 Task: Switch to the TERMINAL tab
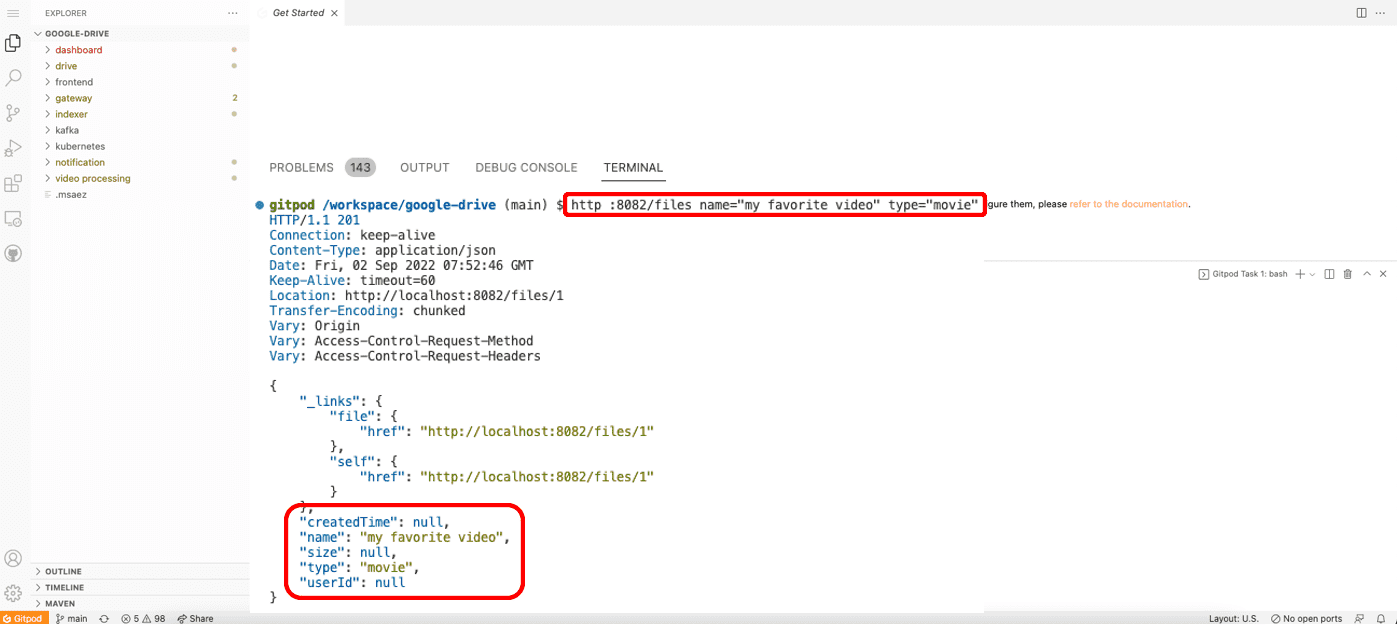pyautogui.click(x=633, y=168)
